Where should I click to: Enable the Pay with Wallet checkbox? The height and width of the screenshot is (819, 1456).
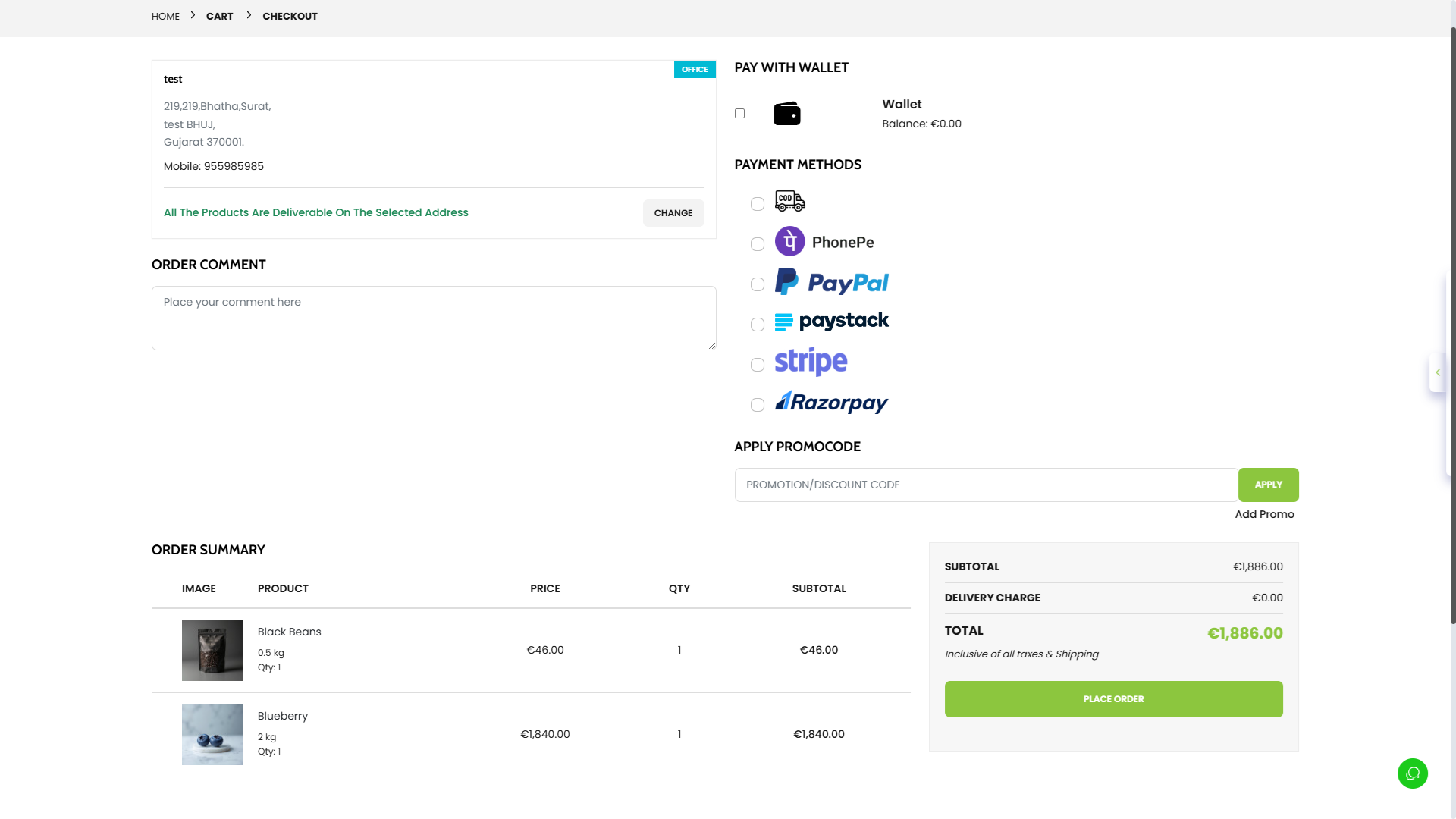point(739,113)
